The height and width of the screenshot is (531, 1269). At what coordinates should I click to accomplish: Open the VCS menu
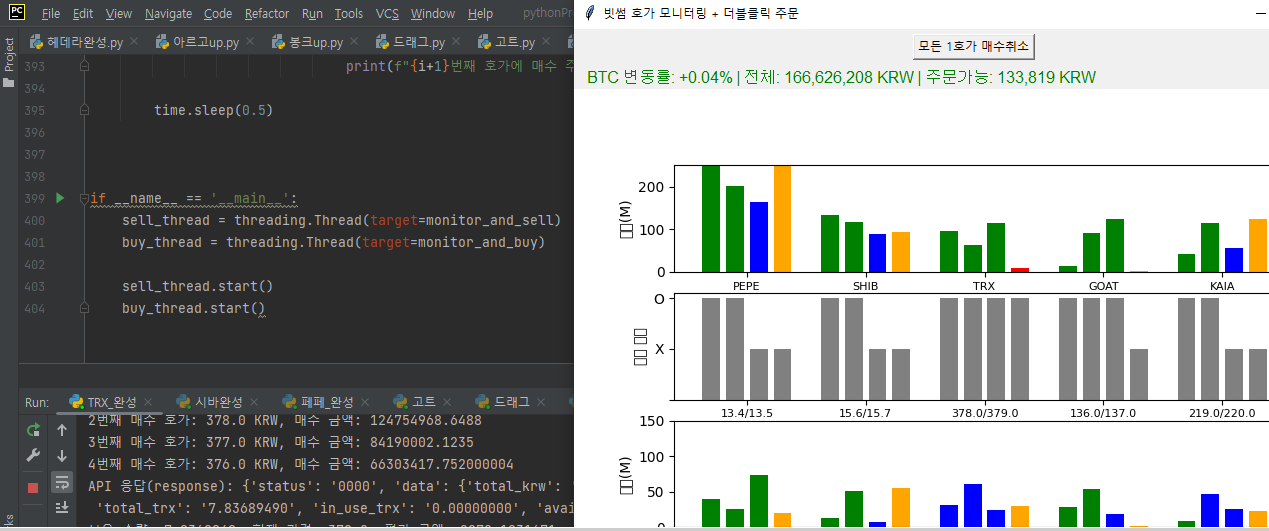(387, 14)
